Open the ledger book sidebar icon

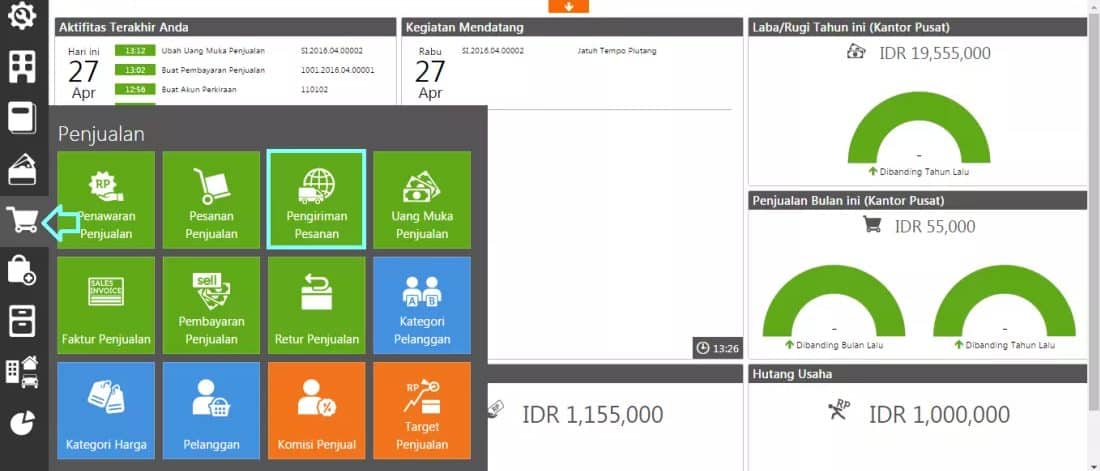pyautogui.click(x=22, y=117)
